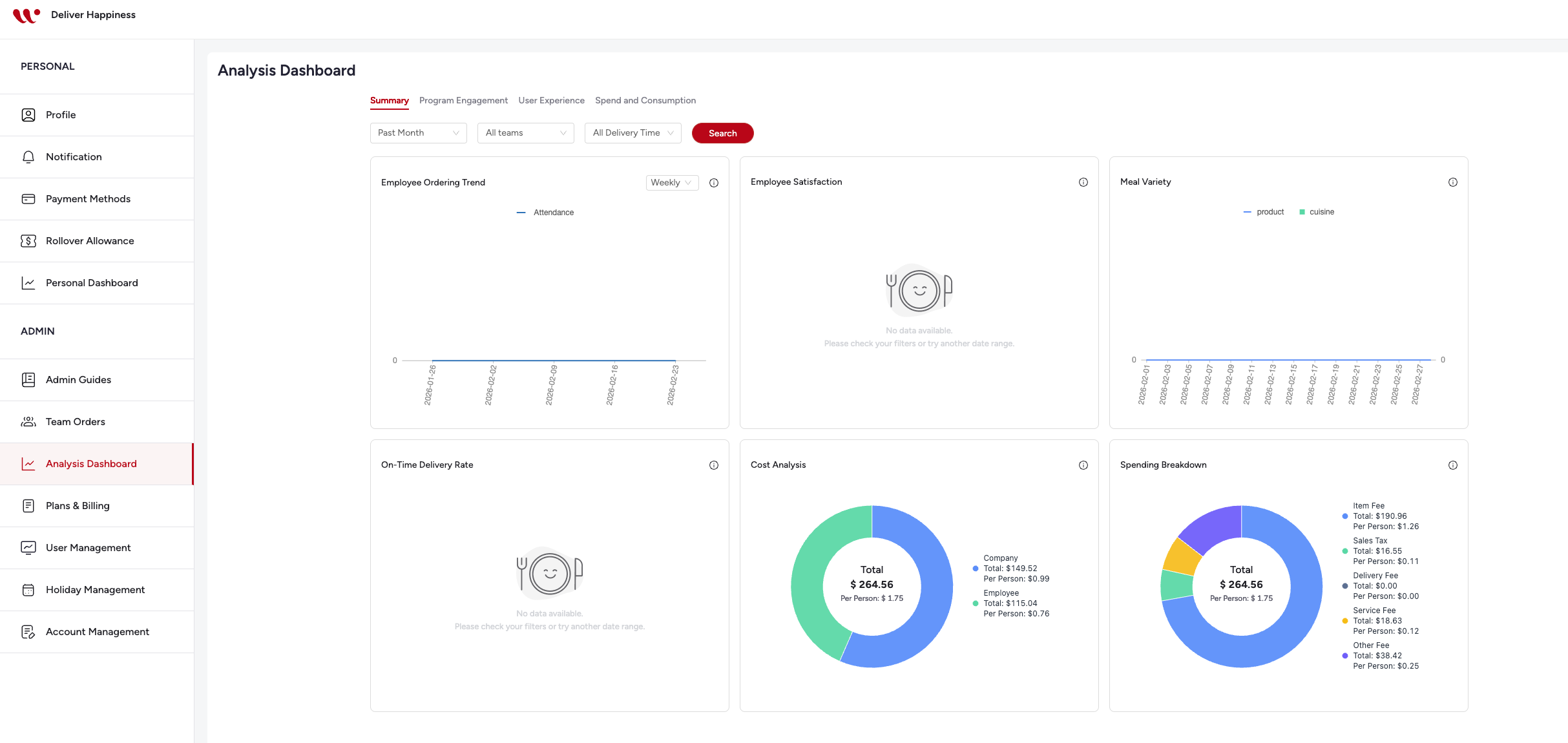Open the All teams dropdown
1568x743 pixels.
526,133
